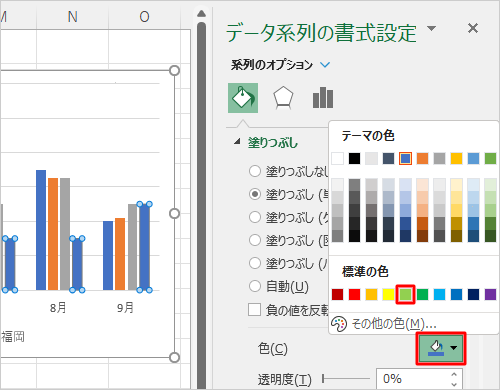Image resolution: width=500 pixels, height=390 pixels.
Task: Pick the dark navy standard color
Action: 473,294
